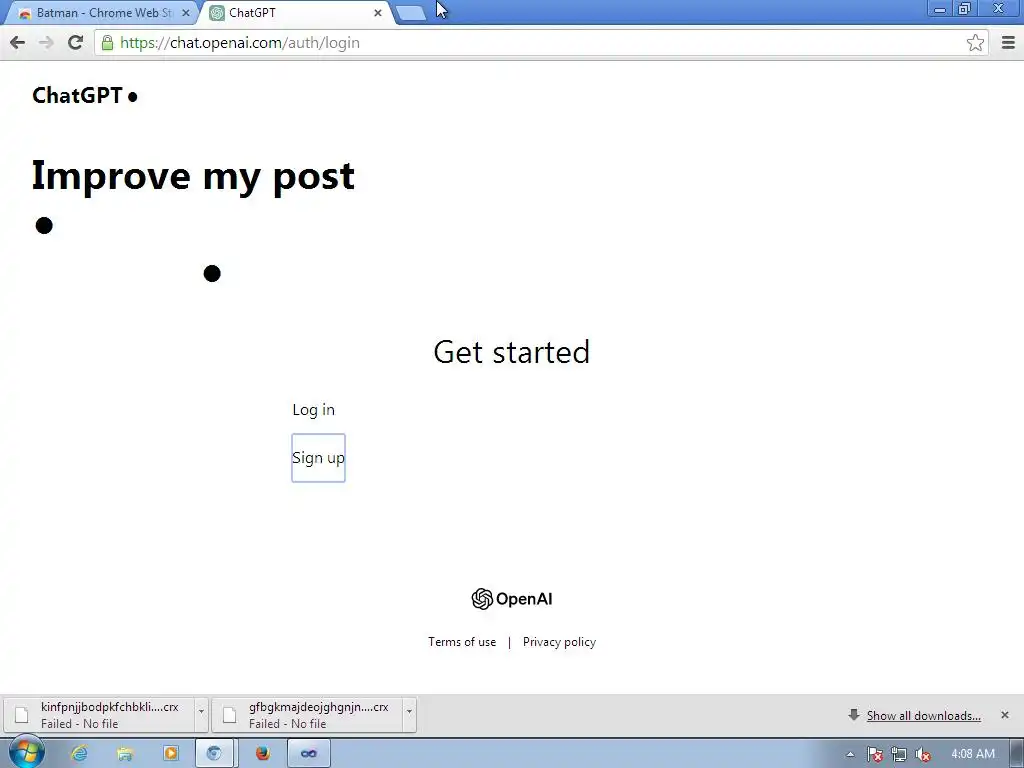Click the green HTTPS padlock icon
Viewport: 1024px width, 768px height.
pyautogui.click(x=107, y=43)
